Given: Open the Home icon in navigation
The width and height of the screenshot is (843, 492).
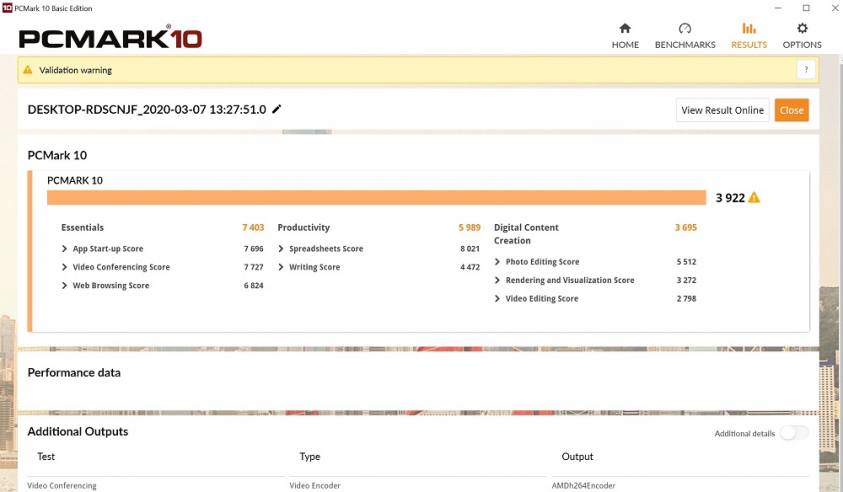Looking at the screenshot, I should (x=625, y=29).
